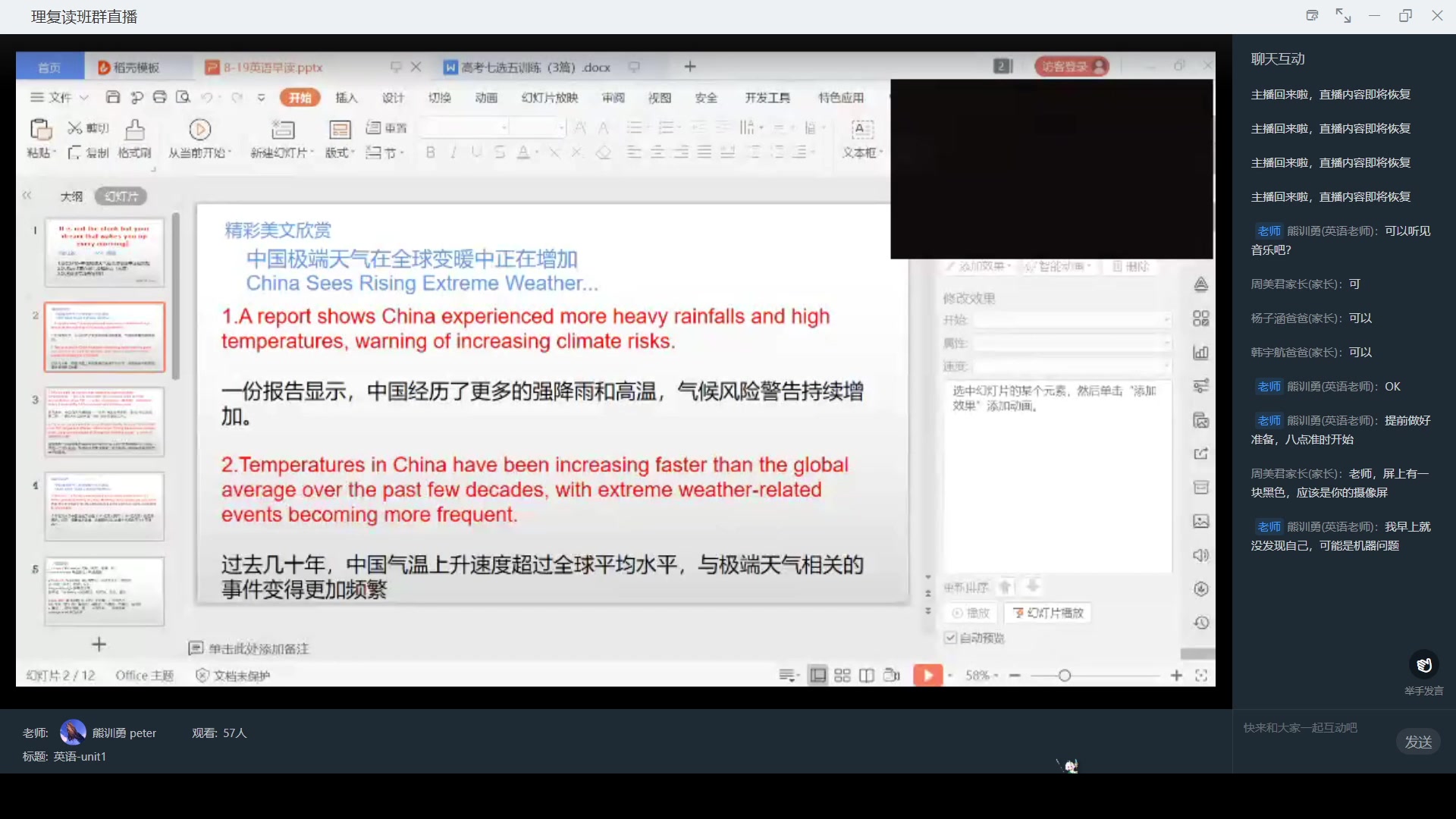The width and height of the screenshot is (1456, 819).
Task: Click the zoom slider handle
Action: (1065, 675)
